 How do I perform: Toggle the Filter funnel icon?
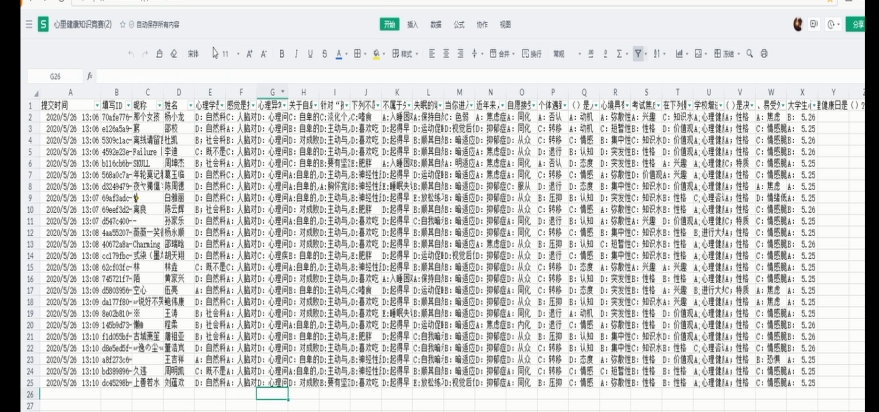pos(638,54)
